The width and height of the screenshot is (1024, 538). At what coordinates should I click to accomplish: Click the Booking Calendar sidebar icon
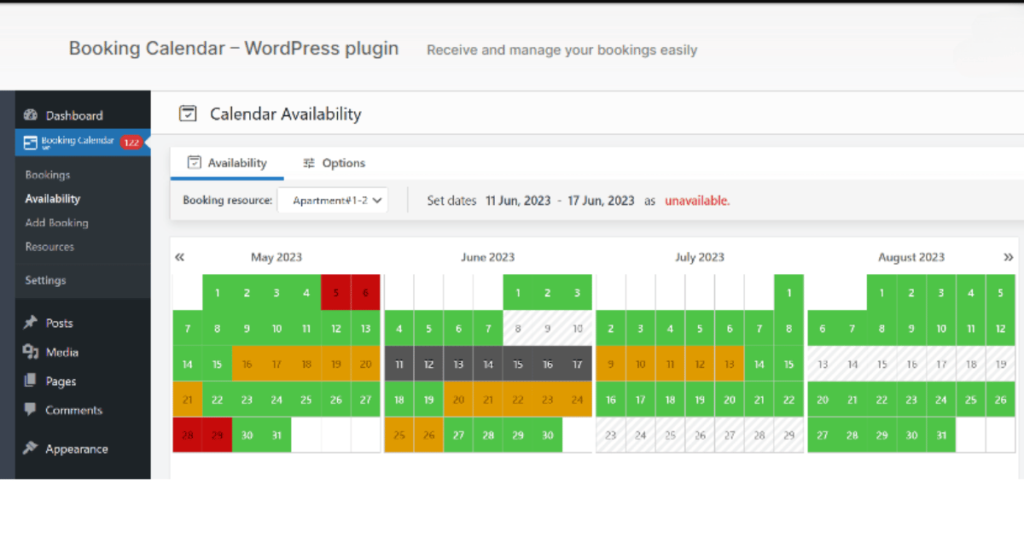click(x=30, y=142)
